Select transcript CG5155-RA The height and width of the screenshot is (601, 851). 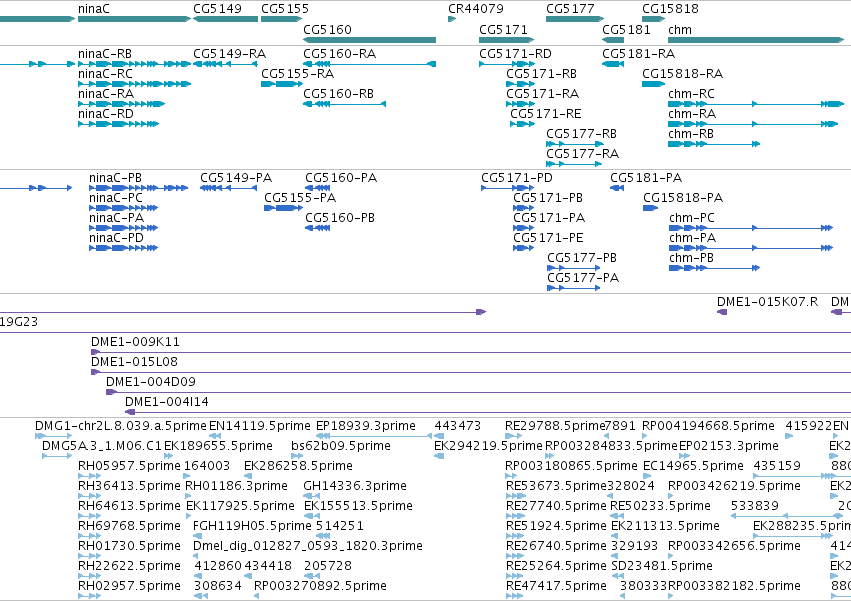click(x=281, y=84)
